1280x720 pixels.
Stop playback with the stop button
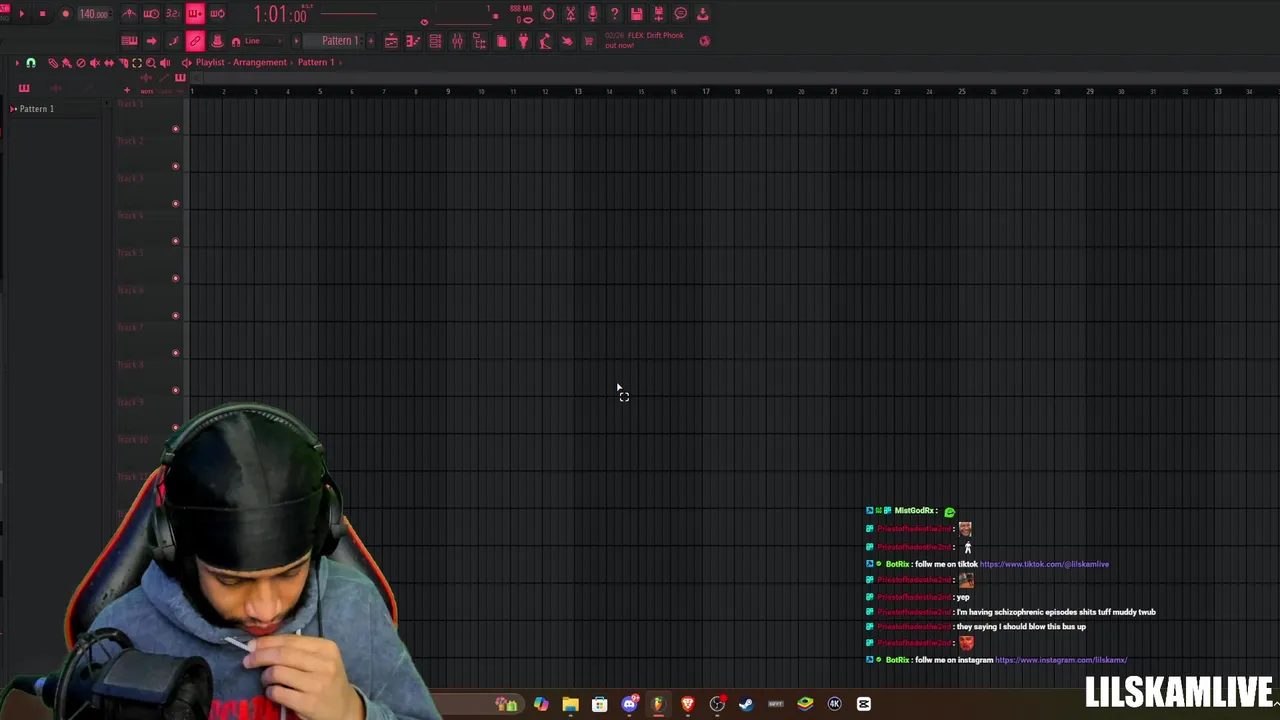pos(42,14)
